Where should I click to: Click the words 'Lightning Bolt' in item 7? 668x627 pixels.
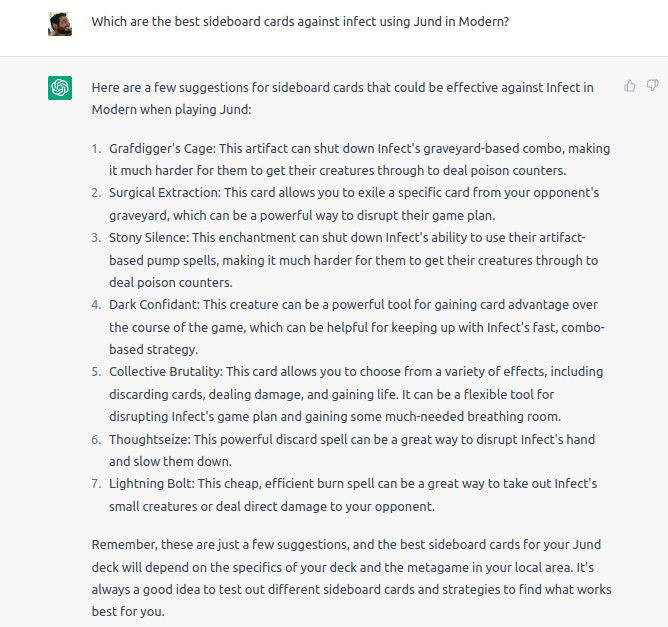[x=151, y=484]
